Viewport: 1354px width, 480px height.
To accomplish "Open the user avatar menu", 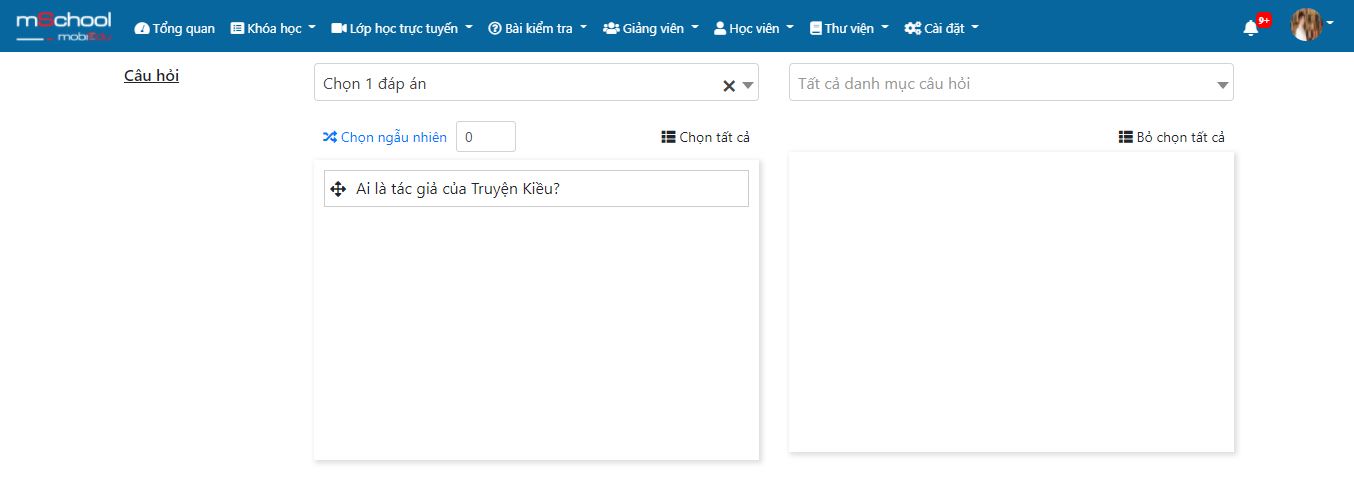I will coord(1306,25).
